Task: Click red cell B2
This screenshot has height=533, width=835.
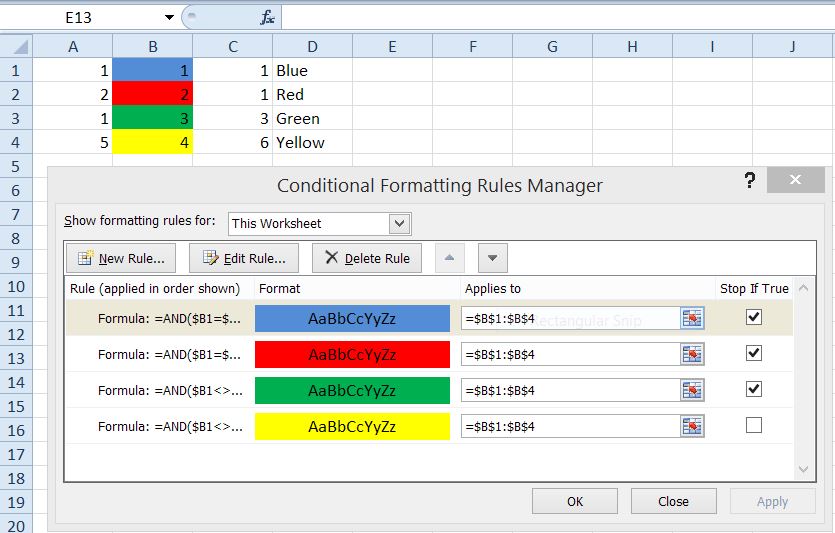Action: (x=152, y=94)
